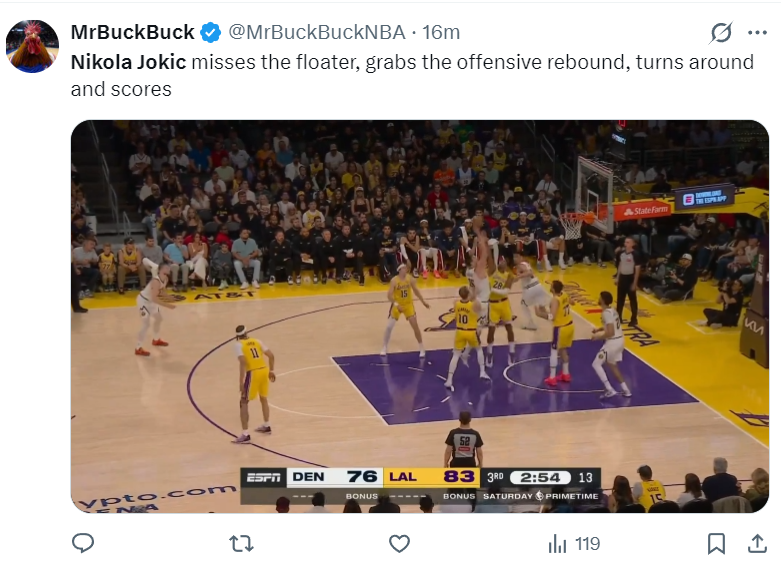
Task: Play the Lakers game video thumbnail
Action: pyautogui.click(x=420, y=300)
